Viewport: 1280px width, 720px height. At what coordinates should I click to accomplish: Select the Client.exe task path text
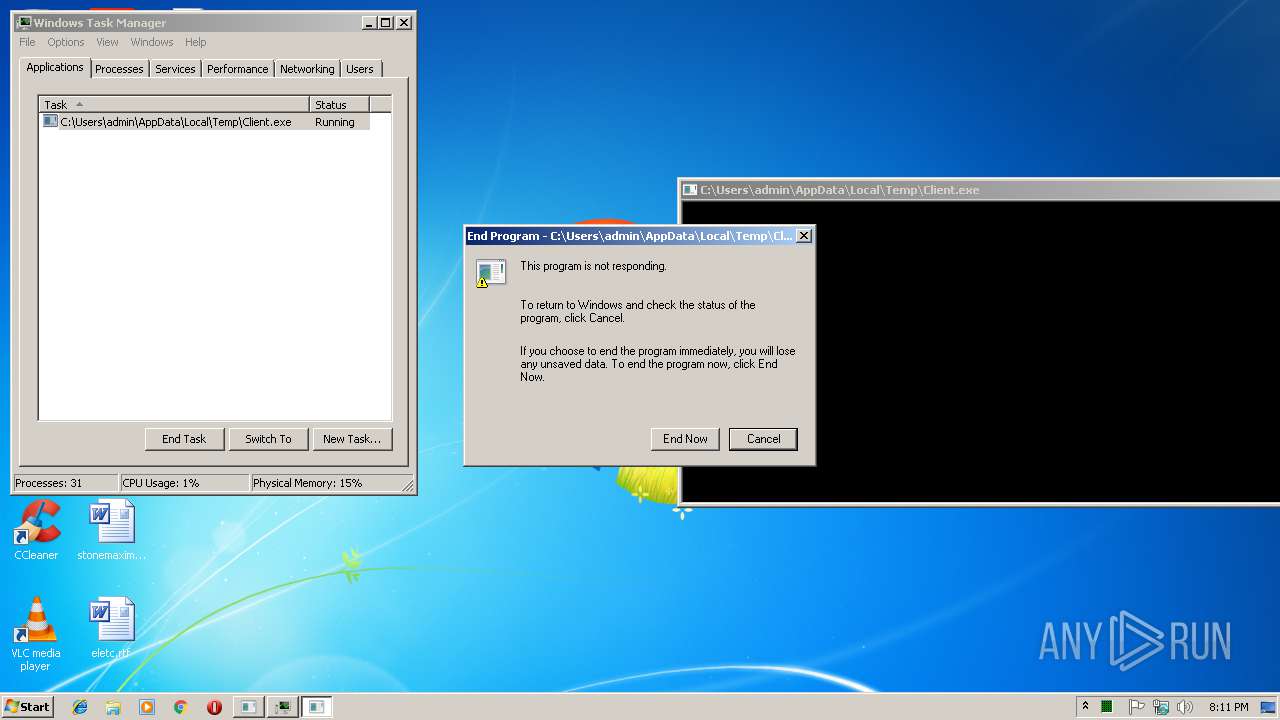(x=176, y=122)
